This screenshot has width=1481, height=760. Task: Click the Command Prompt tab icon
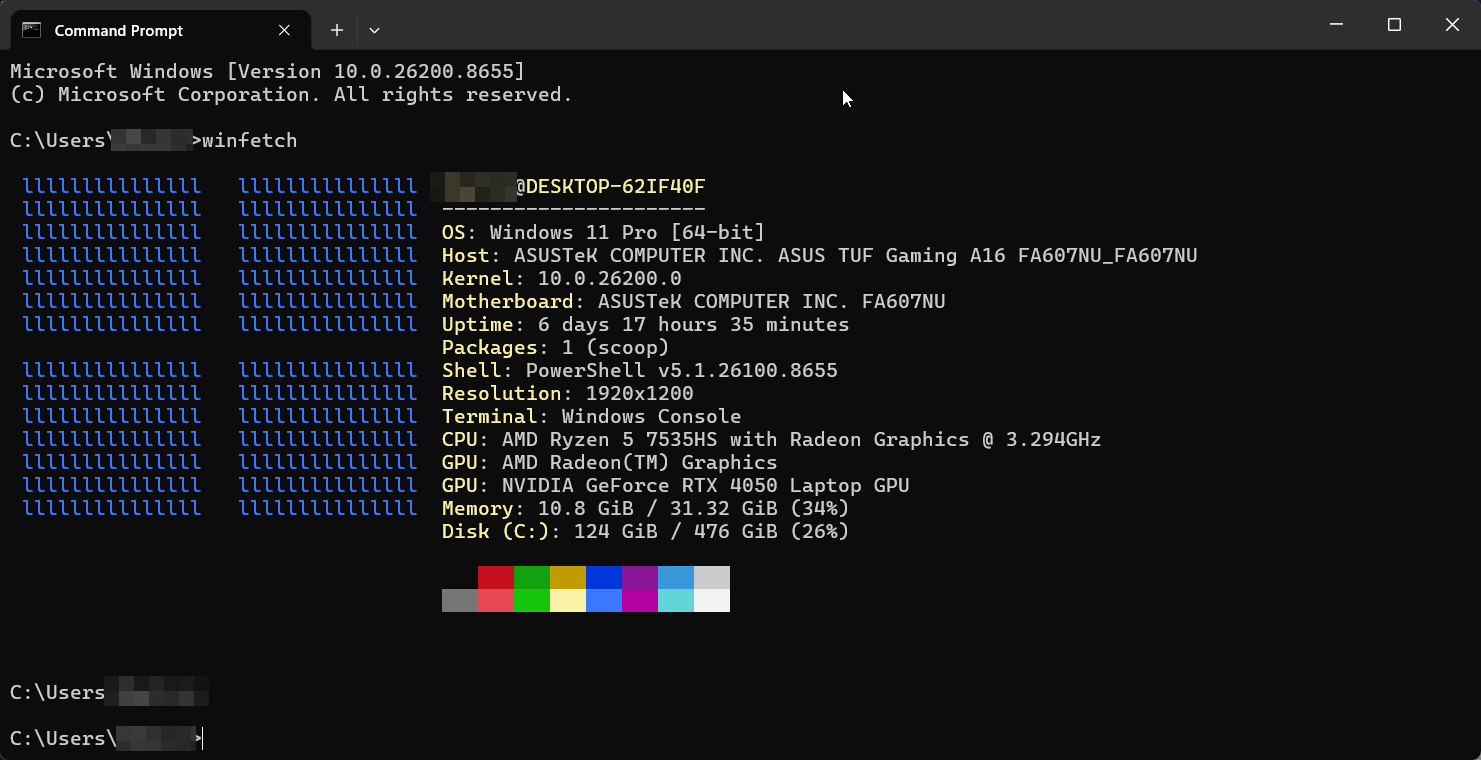click(32, 30)
